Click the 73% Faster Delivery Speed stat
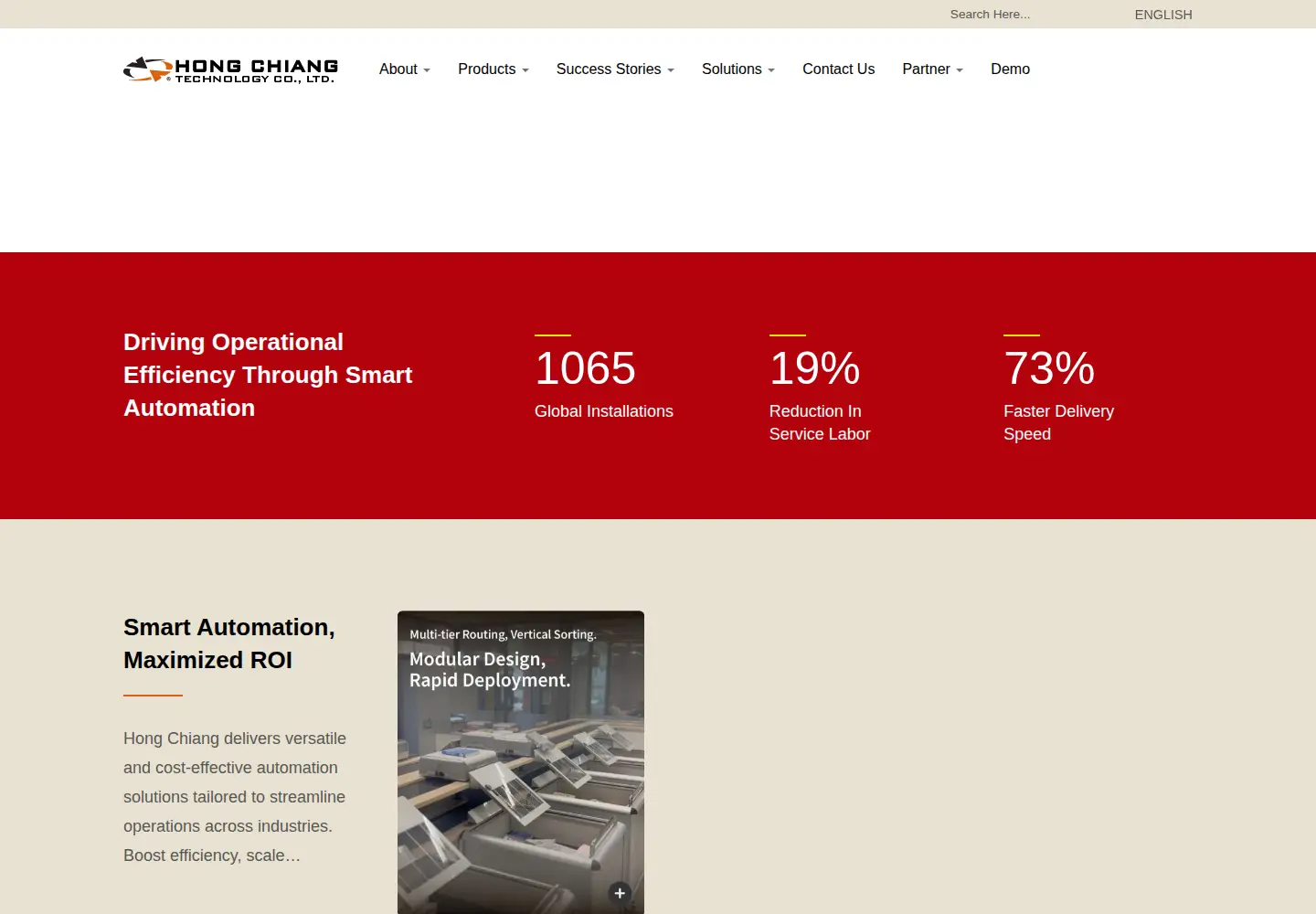This screenshot has width=1316, height=914. tap(1058, 389)
